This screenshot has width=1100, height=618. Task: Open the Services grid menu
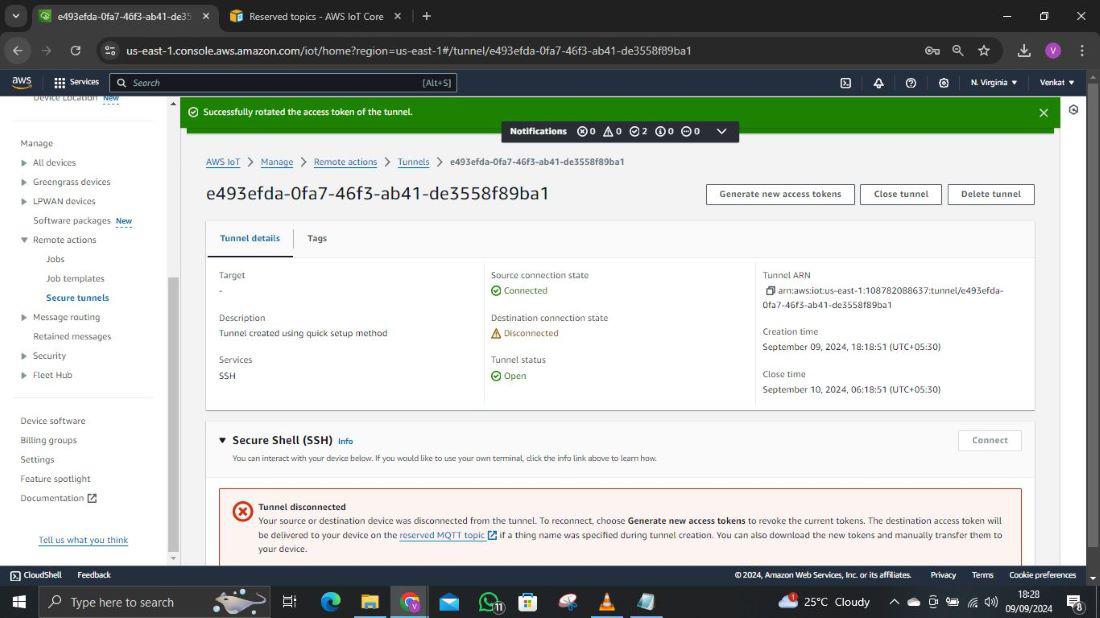76,82
